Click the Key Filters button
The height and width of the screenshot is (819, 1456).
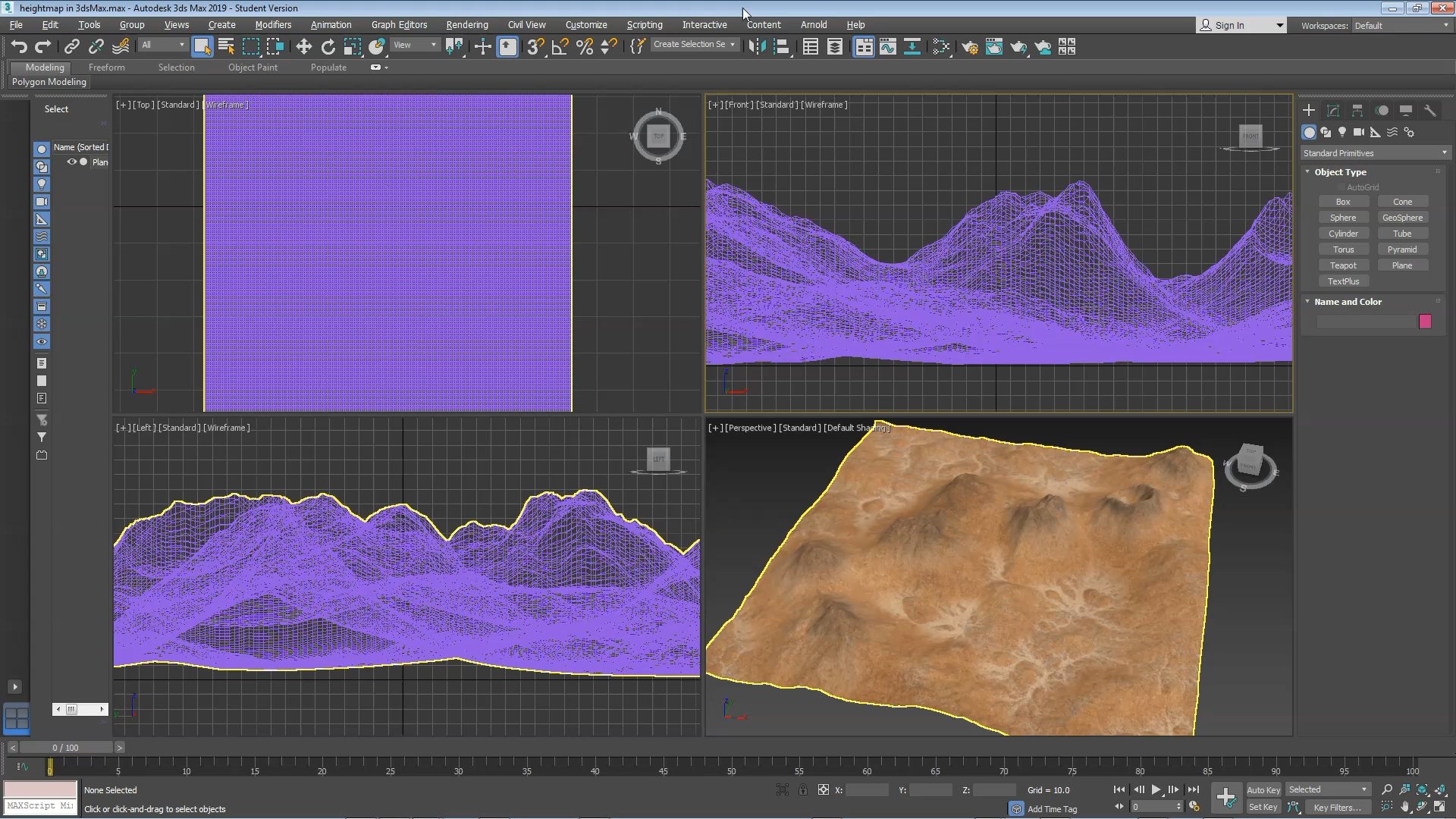(1336, 808)
